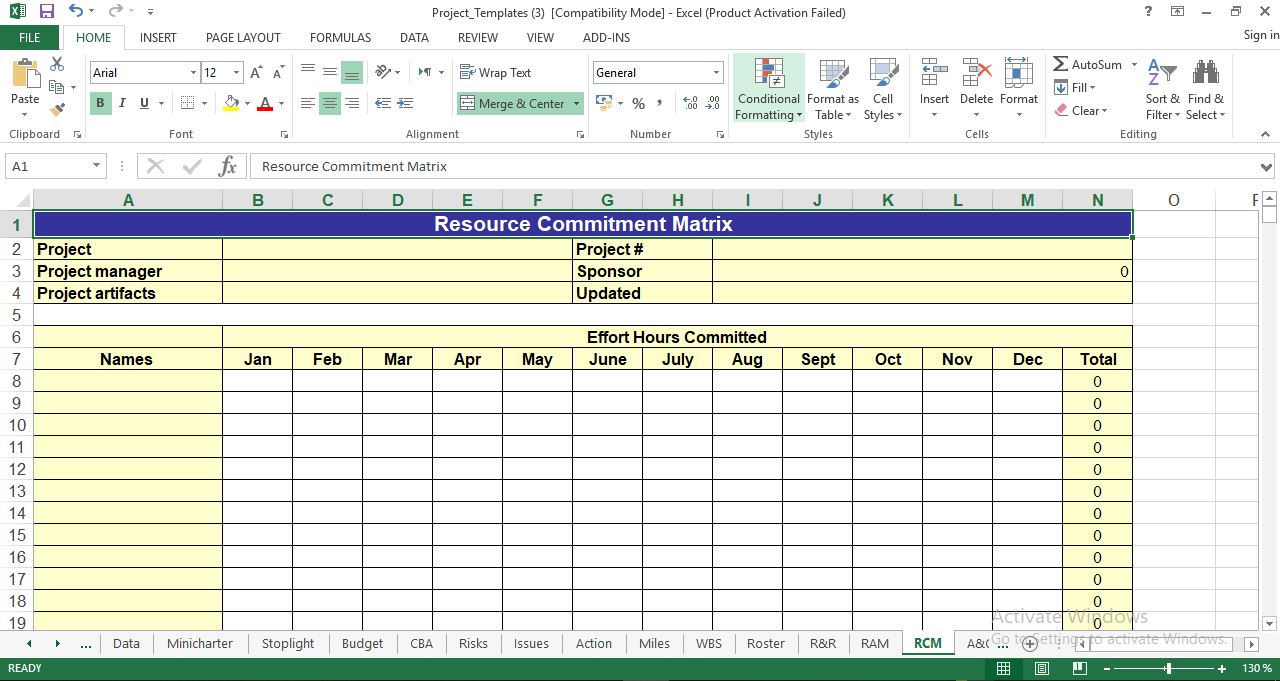This screenshot has width=1280, height=681.
Task: Toggle bold formatting
Action: coord(99,103)
